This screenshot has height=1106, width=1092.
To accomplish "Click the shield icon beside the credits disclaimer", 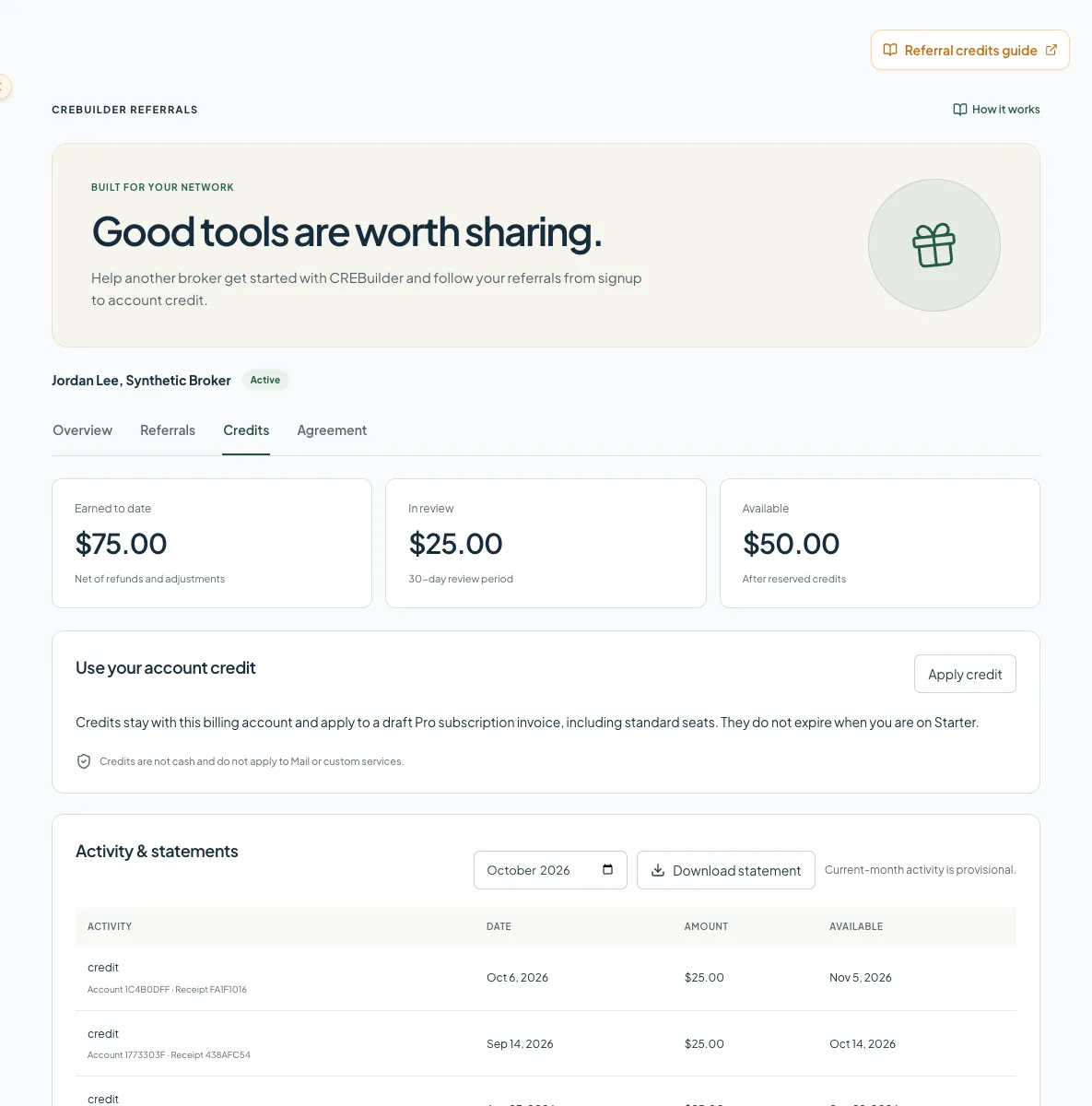I will pos(84,761).
